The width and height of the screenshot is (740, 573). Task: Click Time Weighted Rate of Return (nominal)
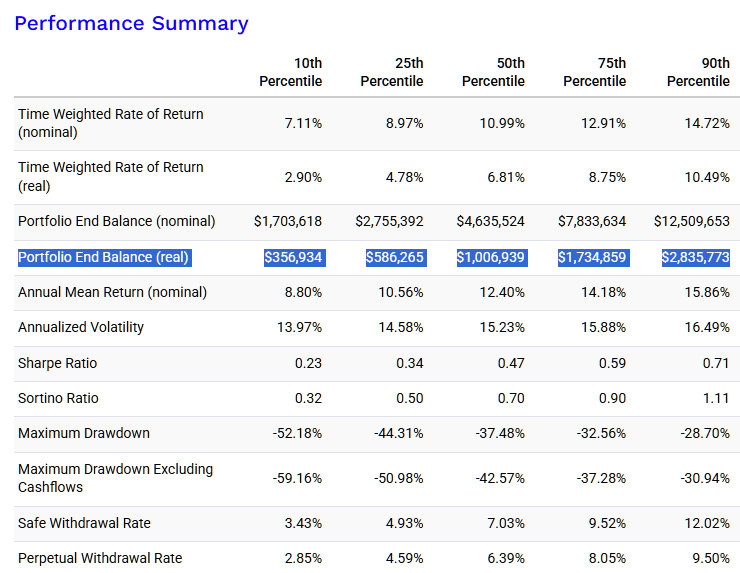click(111, 123)
